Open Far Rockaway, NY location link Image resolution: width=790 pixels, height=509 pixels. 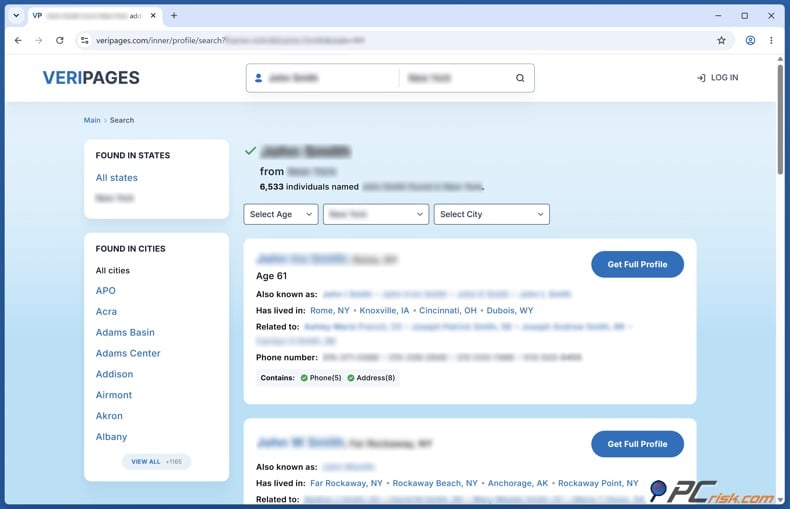coord(346,483)
